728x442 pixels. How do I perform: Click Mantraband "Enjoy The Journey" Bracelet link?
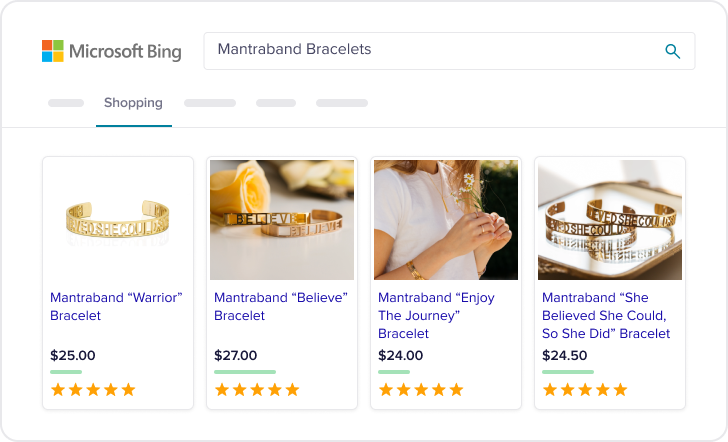(436, 315)
